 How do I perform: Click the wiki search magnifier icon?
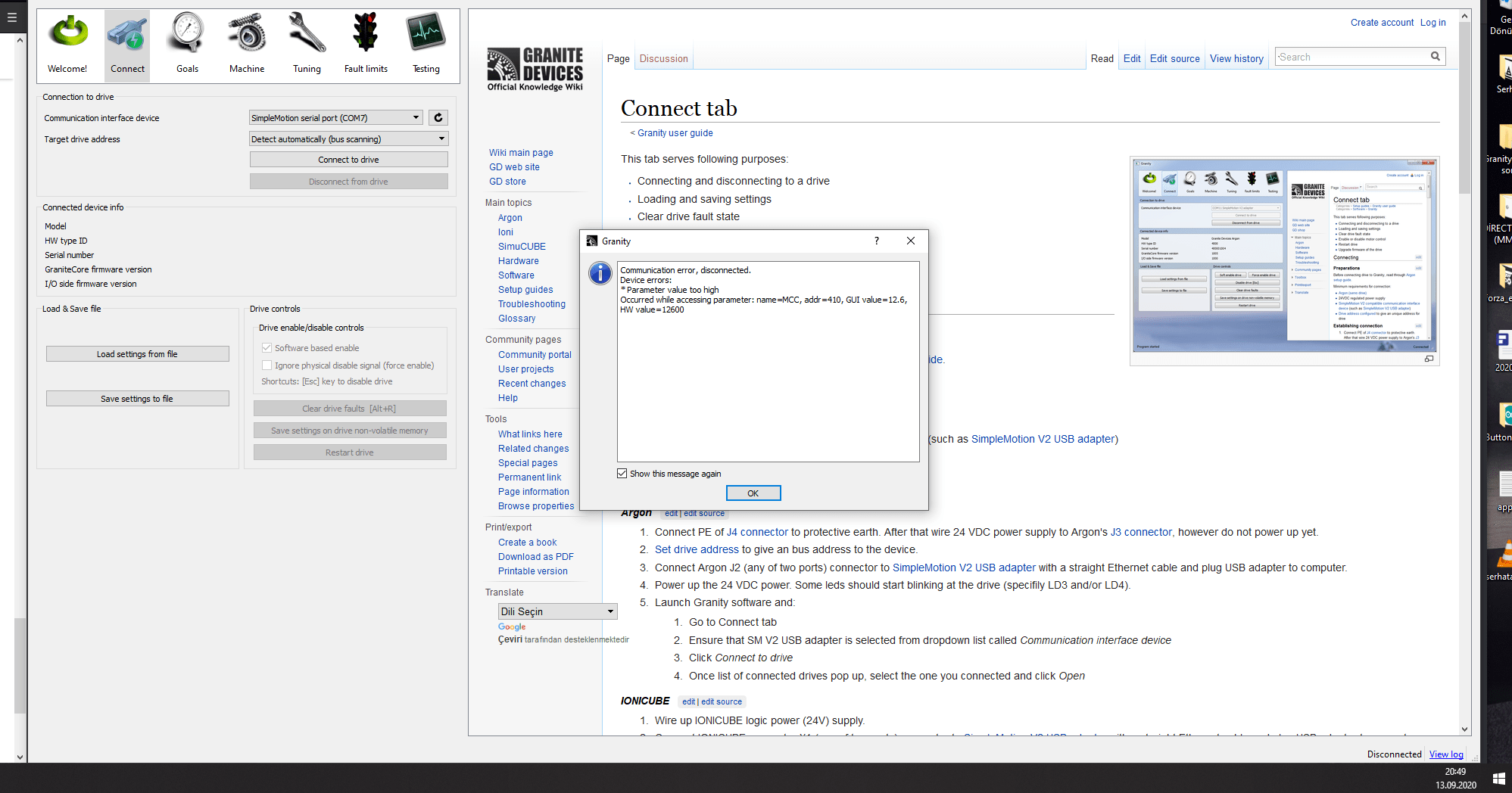pos(1435,57)
